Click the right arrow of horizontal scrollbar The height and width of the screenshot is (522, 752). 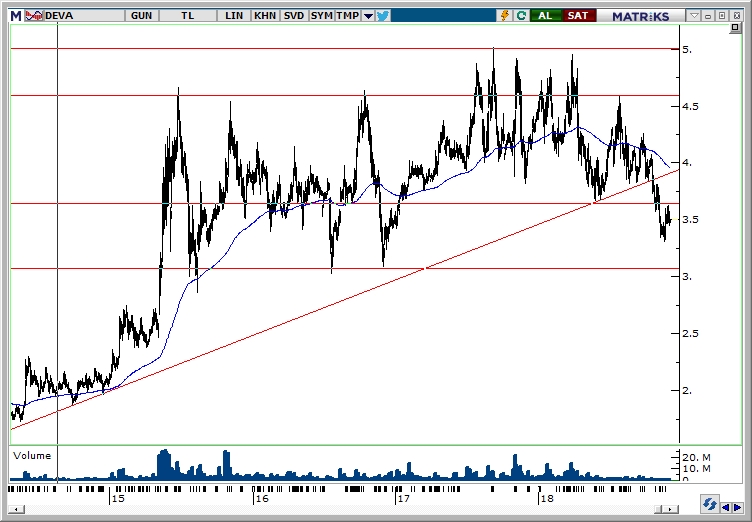click(672, 509)
